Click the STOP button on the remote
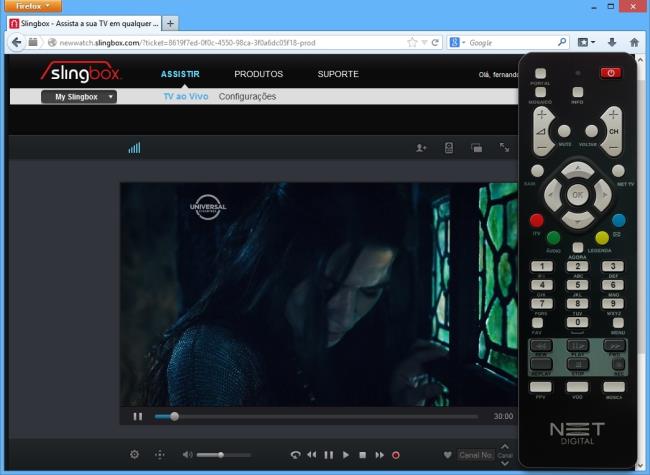 tap(577, 364)
